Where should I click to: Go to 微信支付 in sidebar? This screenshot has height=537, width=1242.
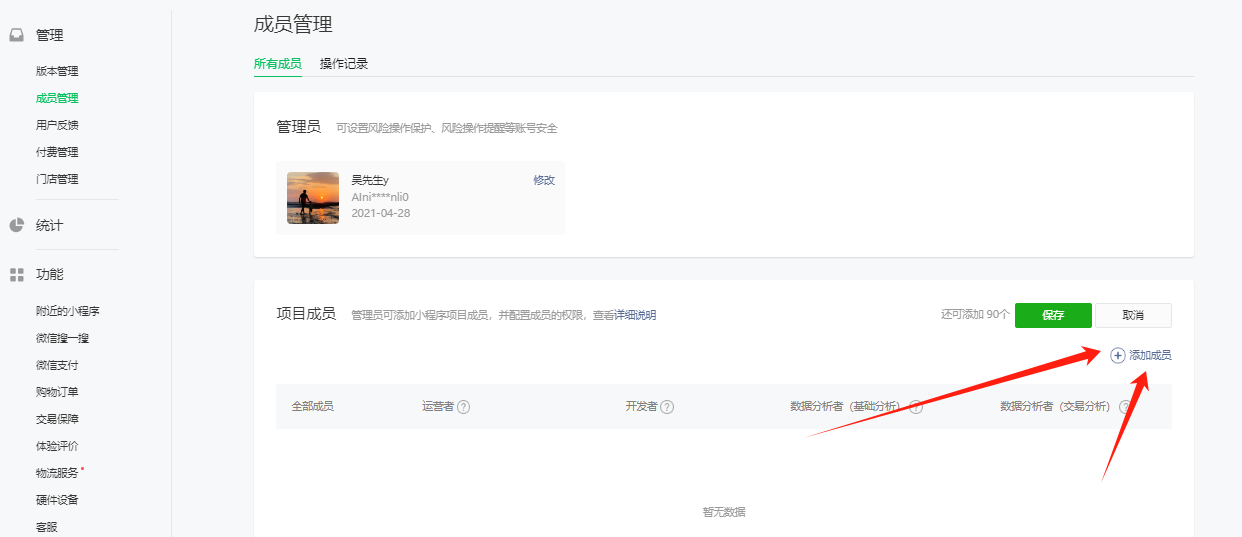coord(57,365)
